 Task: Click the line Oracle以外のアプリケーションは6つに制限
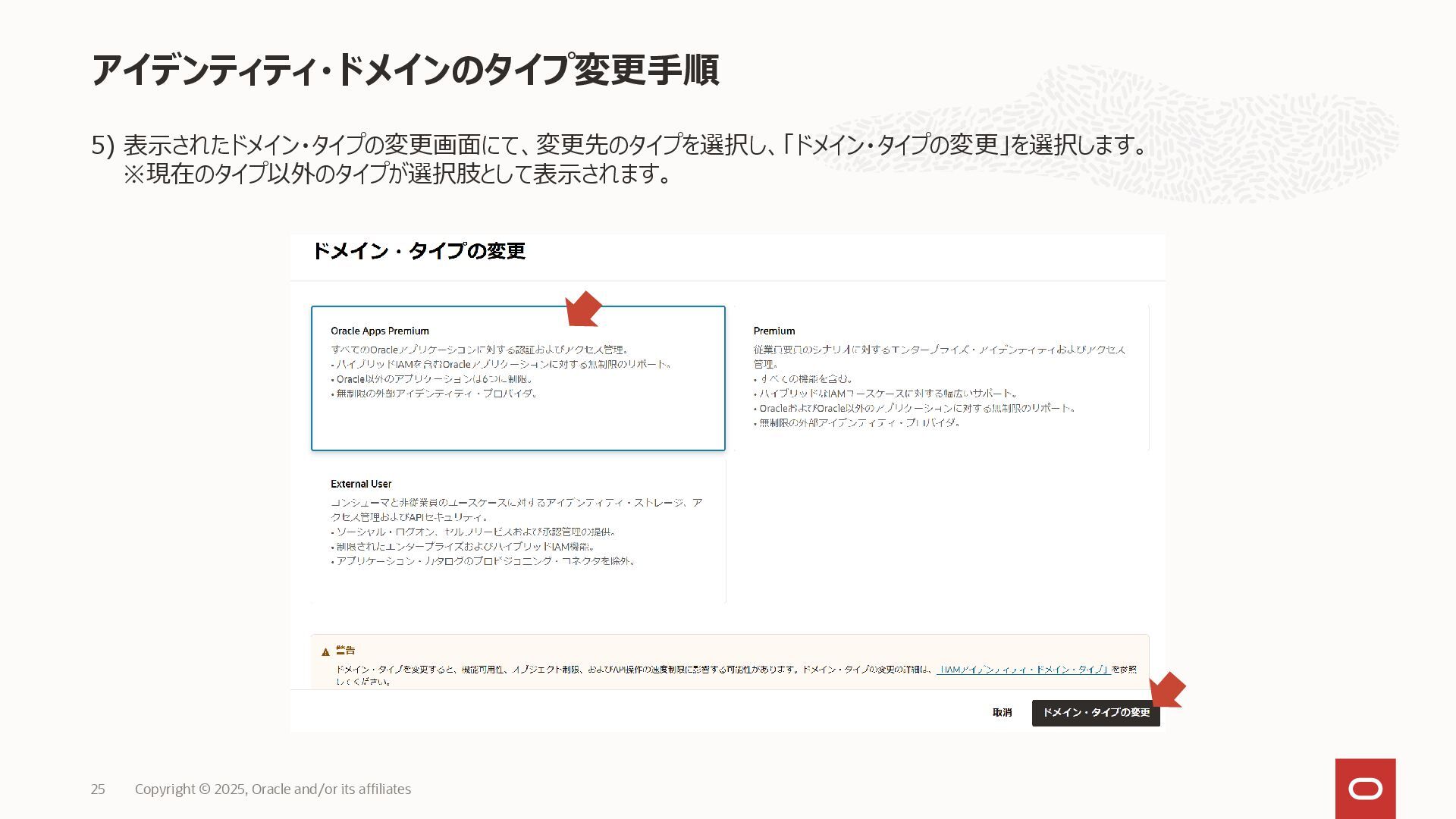(x=433, y=379)
